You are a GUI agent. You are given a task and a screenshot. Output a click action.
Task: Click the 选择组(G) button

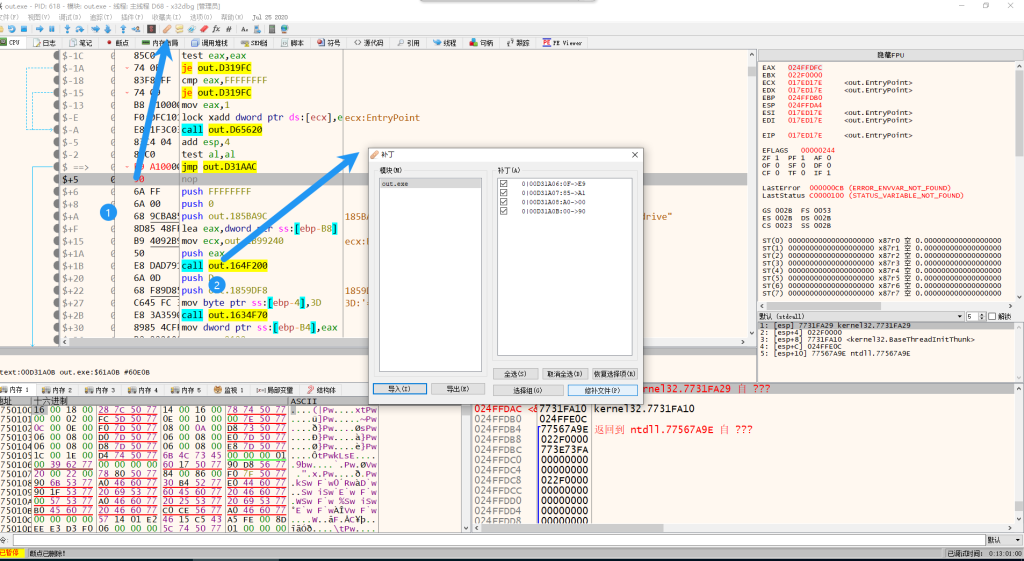click(x=528, y=390)
